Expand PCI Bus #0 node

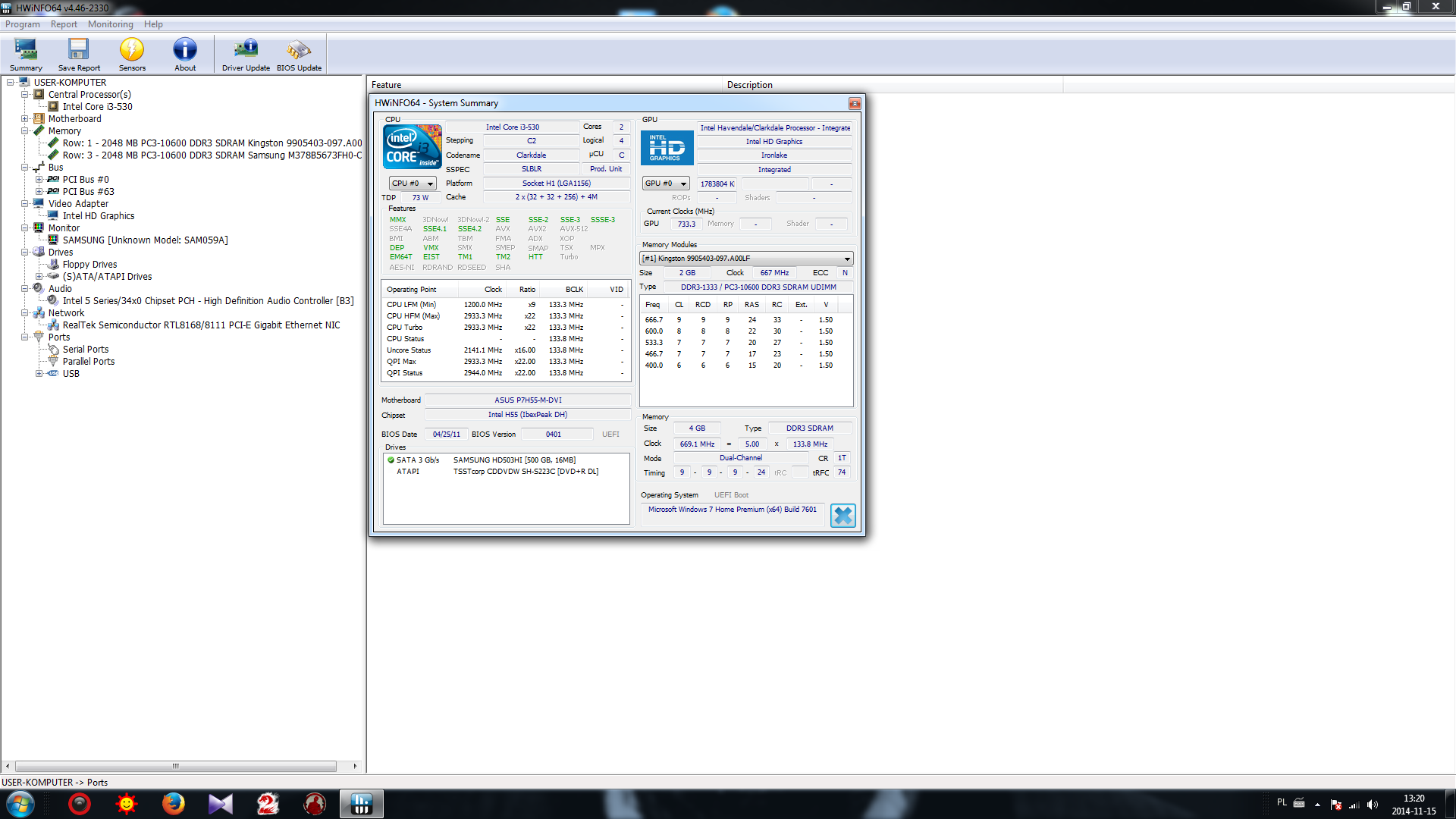click(x=39, y=180)
